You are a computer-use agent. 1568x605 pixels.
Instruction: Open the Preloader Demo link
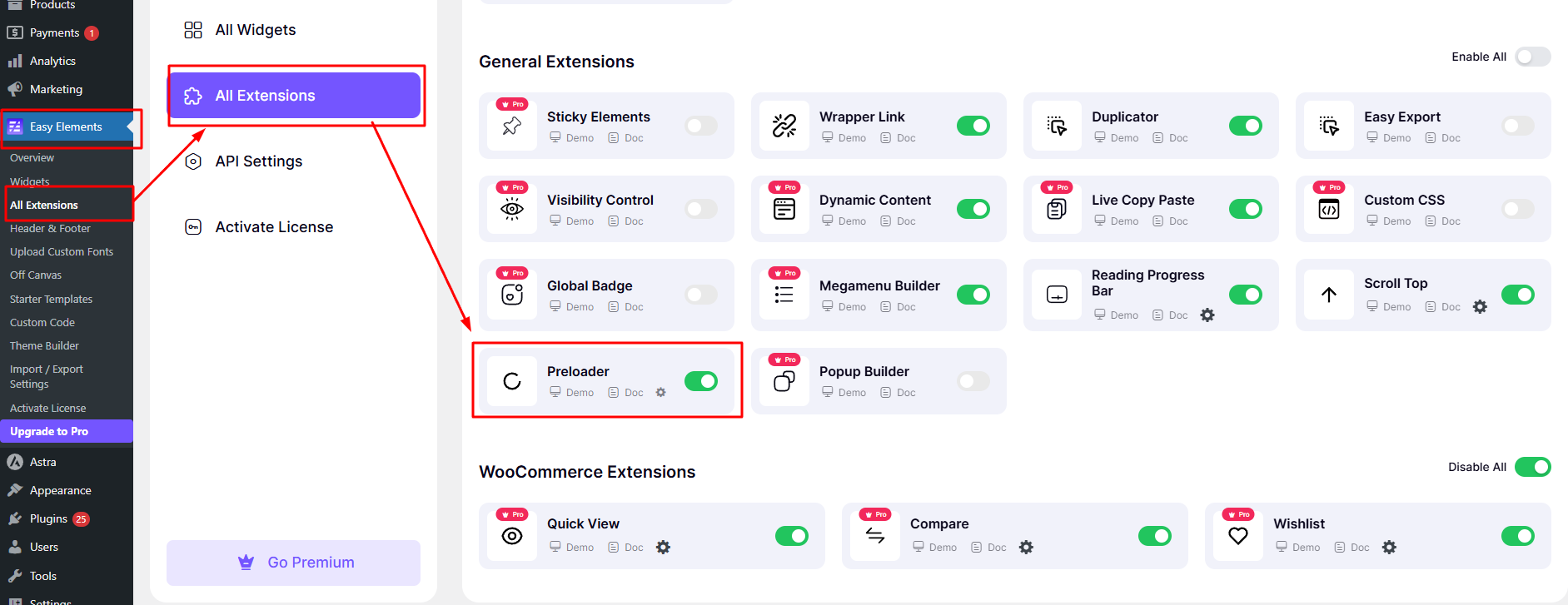[x=572, y=392]
